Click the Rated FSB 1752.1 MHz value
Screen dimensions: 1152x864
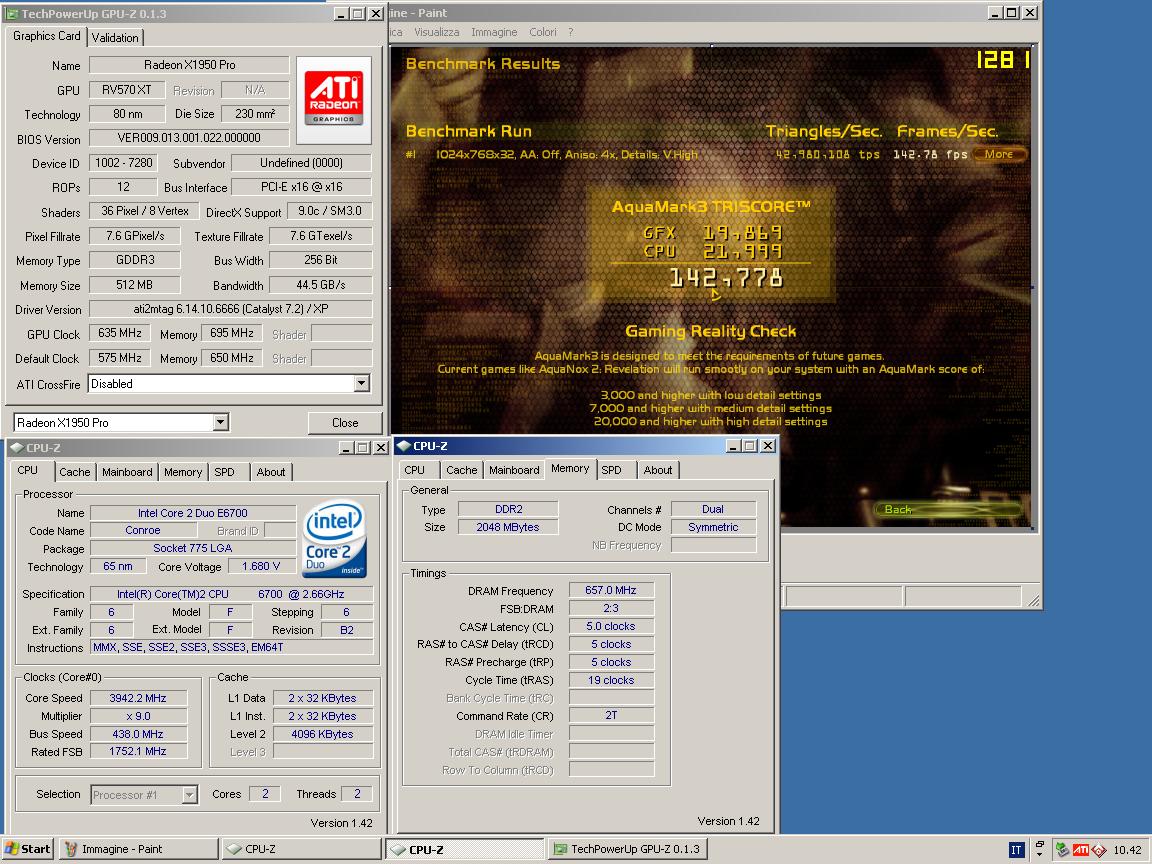(x=138, y=752)
